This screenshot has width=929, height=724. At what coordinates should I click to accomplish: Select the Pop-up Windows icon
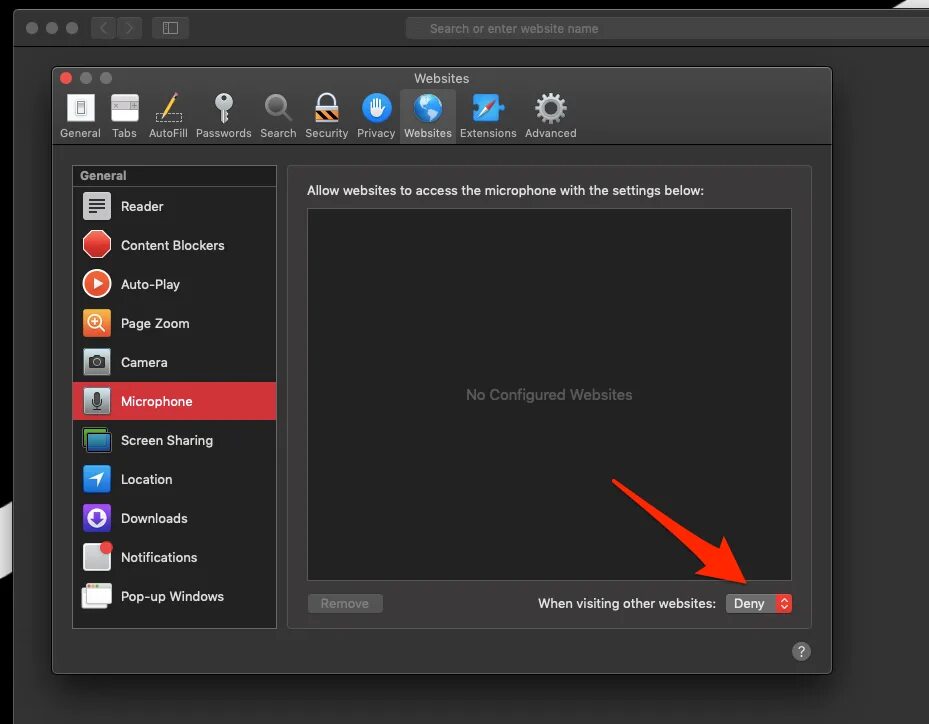tap(97, 596)
